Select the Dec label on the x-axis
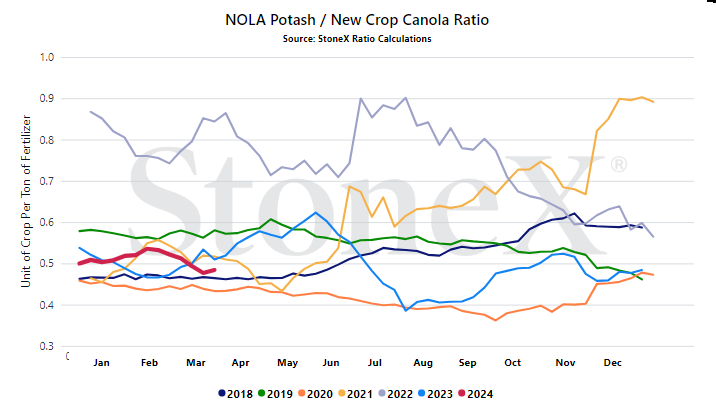The image size is (716, 412). [x=612, y=363]
